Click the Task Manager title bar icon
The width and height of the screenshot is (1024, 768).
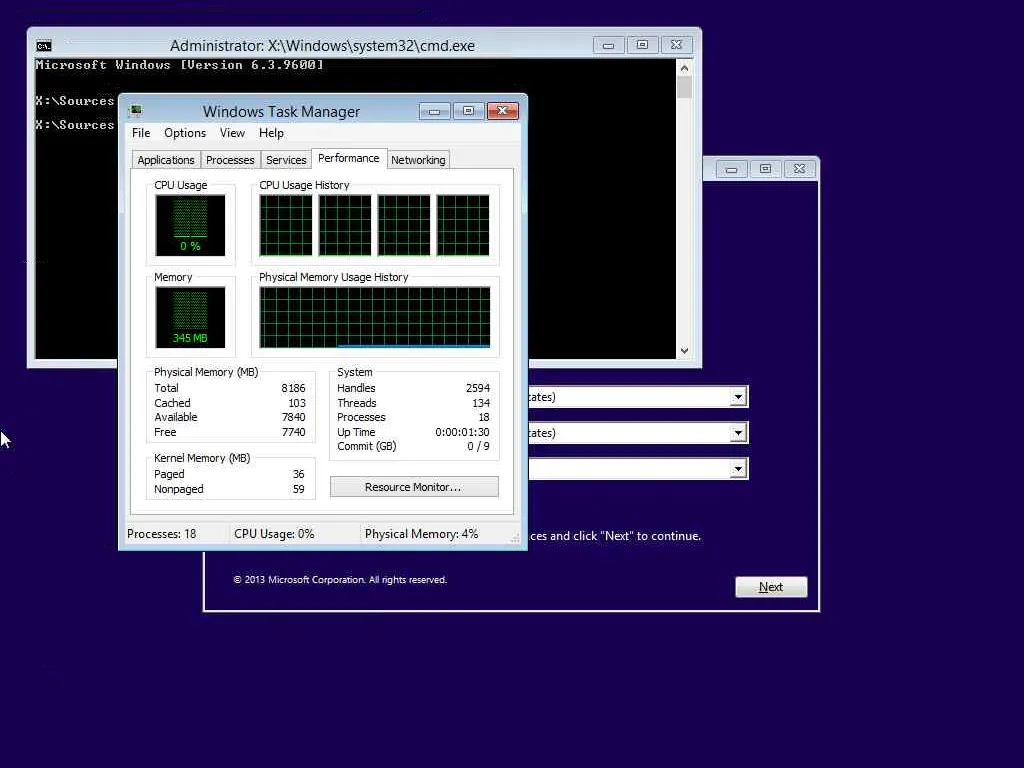[x=136, y=111]
